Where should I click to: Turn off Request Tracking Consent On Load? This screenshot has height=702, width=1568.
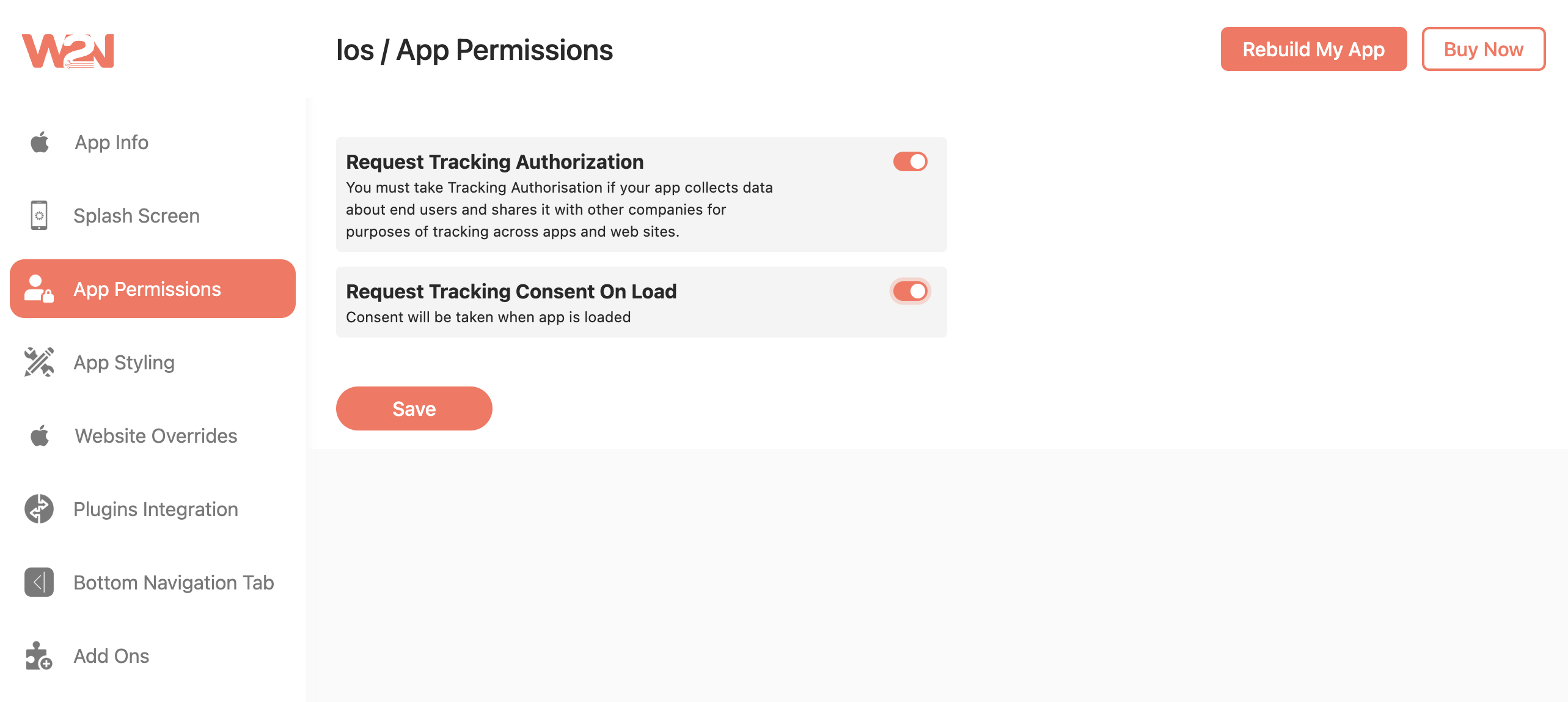(x=910, y=291)
